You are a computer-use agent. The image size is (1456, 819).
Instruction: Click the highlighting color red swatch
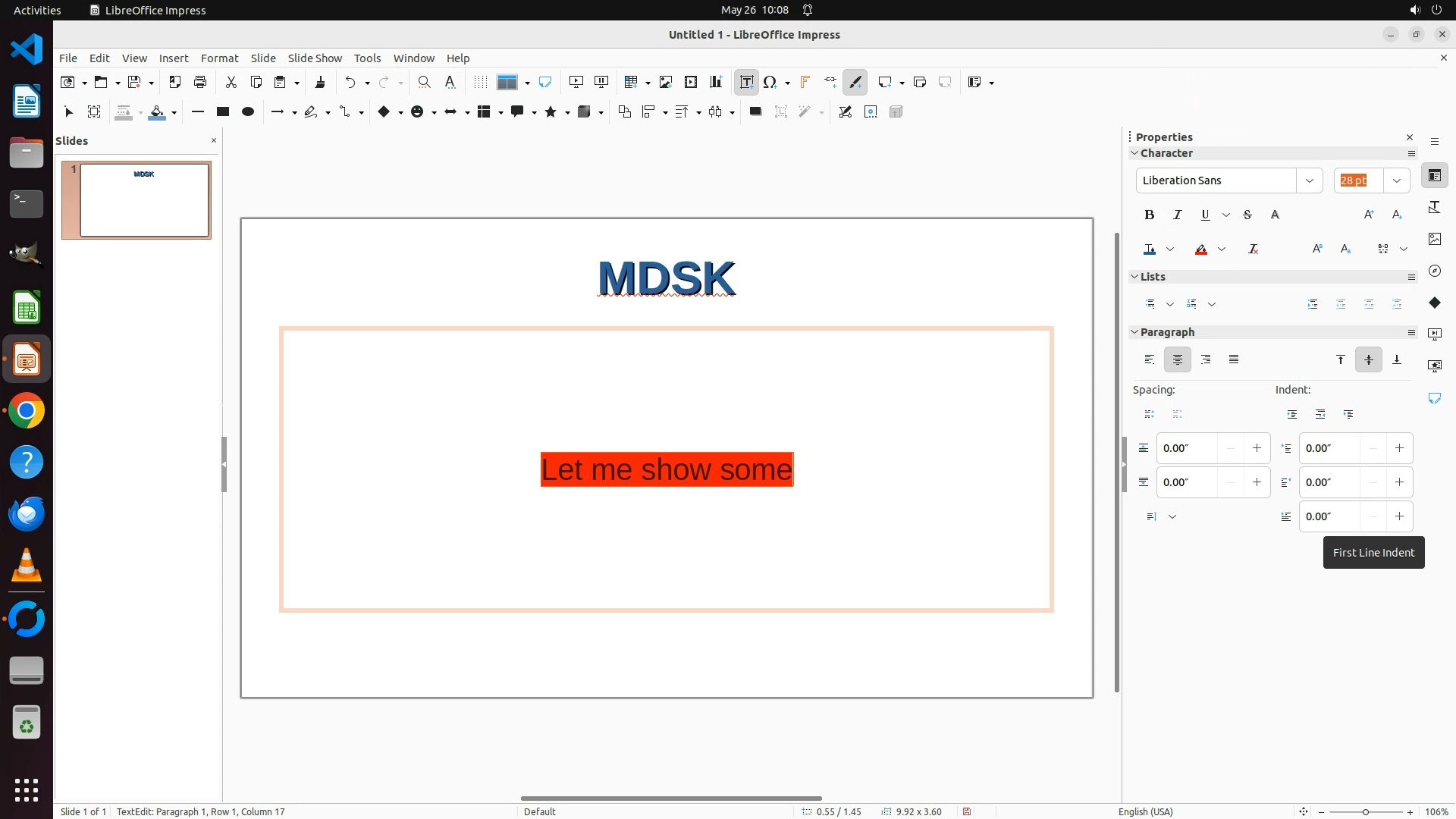click(x=1201, y=249)
